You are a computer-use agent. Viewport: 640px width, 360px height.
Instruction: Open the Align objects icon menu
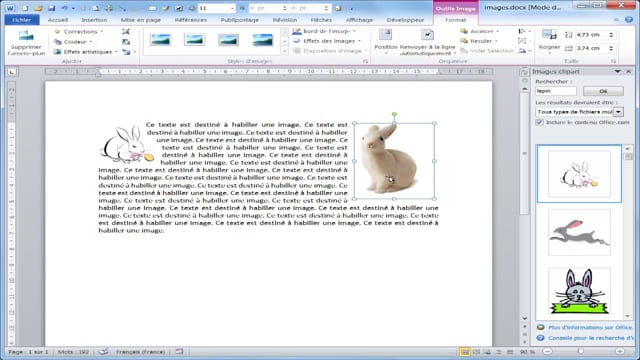[x=524, y=31]
